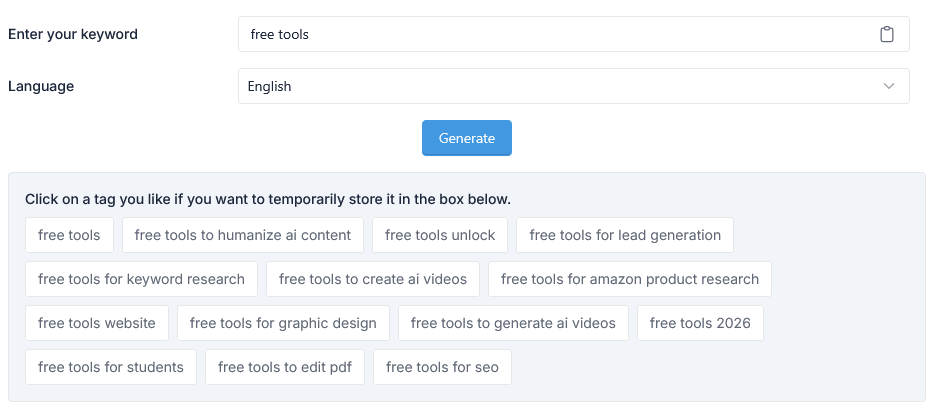This screenshot has width=933, height=409.
Task: Store the 'free tools for seo' tag
Action: click(442, 367)
